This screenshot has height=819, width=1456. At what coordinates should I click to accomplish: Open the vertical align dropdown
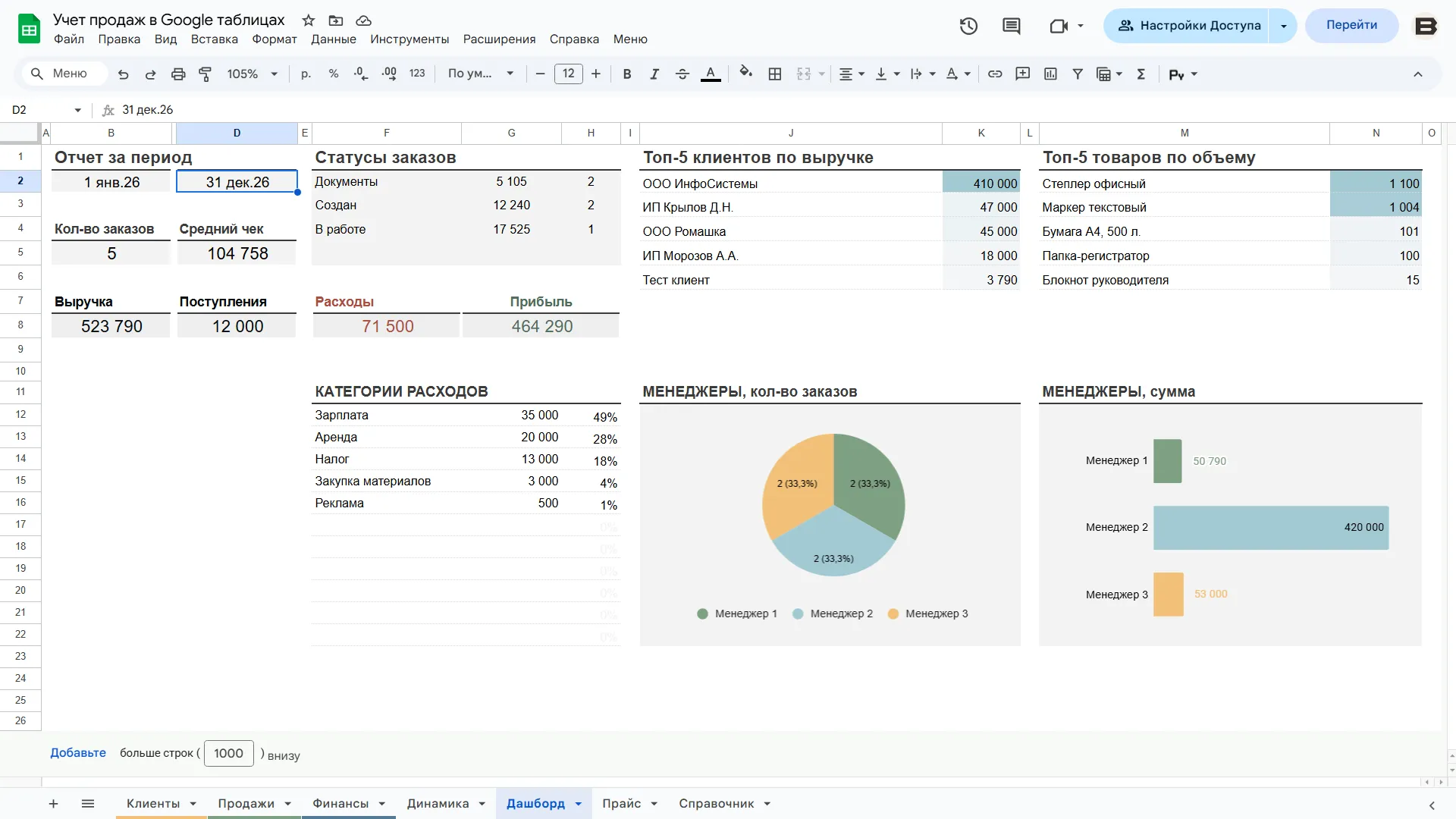887,74
